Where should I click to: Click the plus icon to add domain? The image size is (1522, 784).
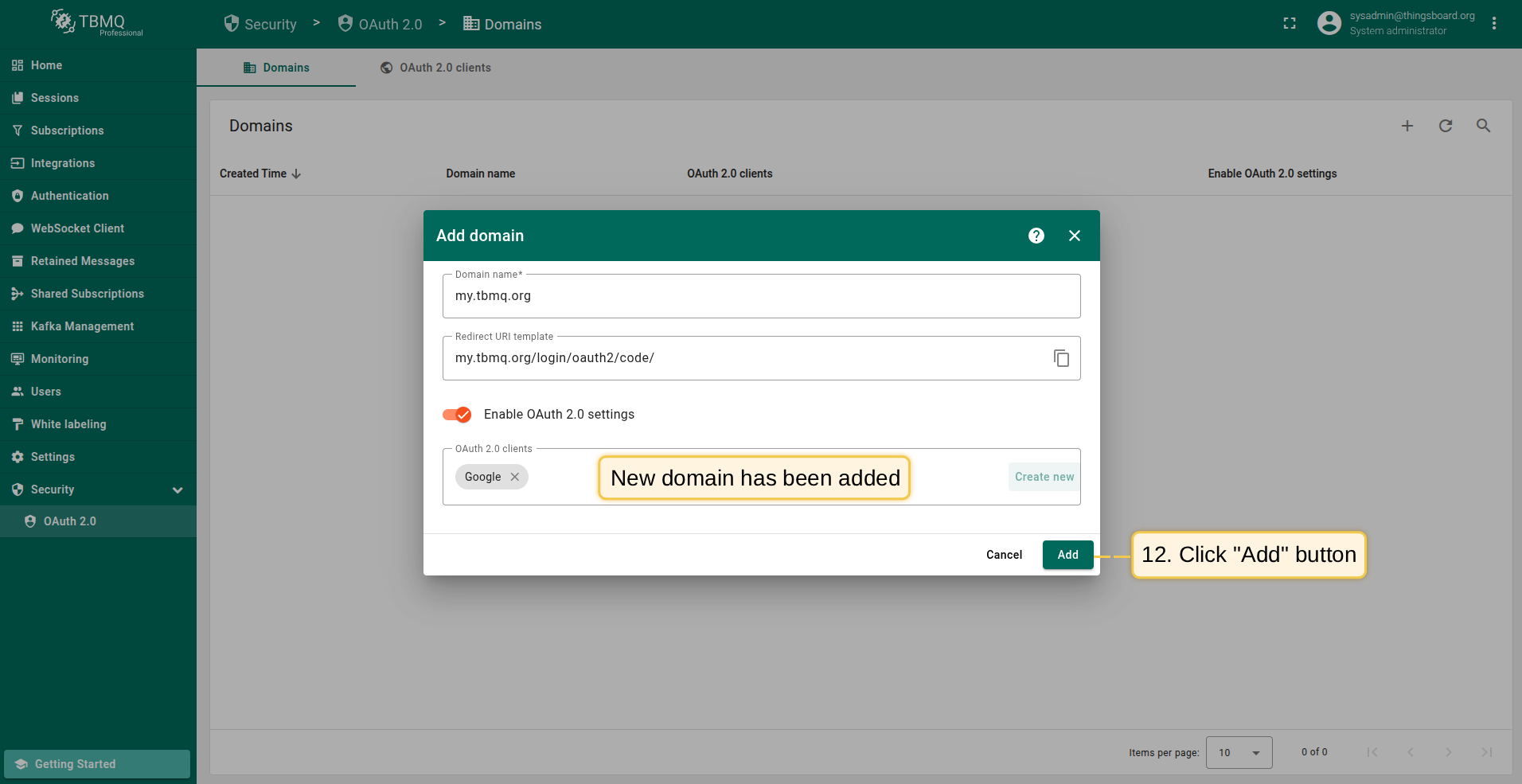click(1407, 126)
